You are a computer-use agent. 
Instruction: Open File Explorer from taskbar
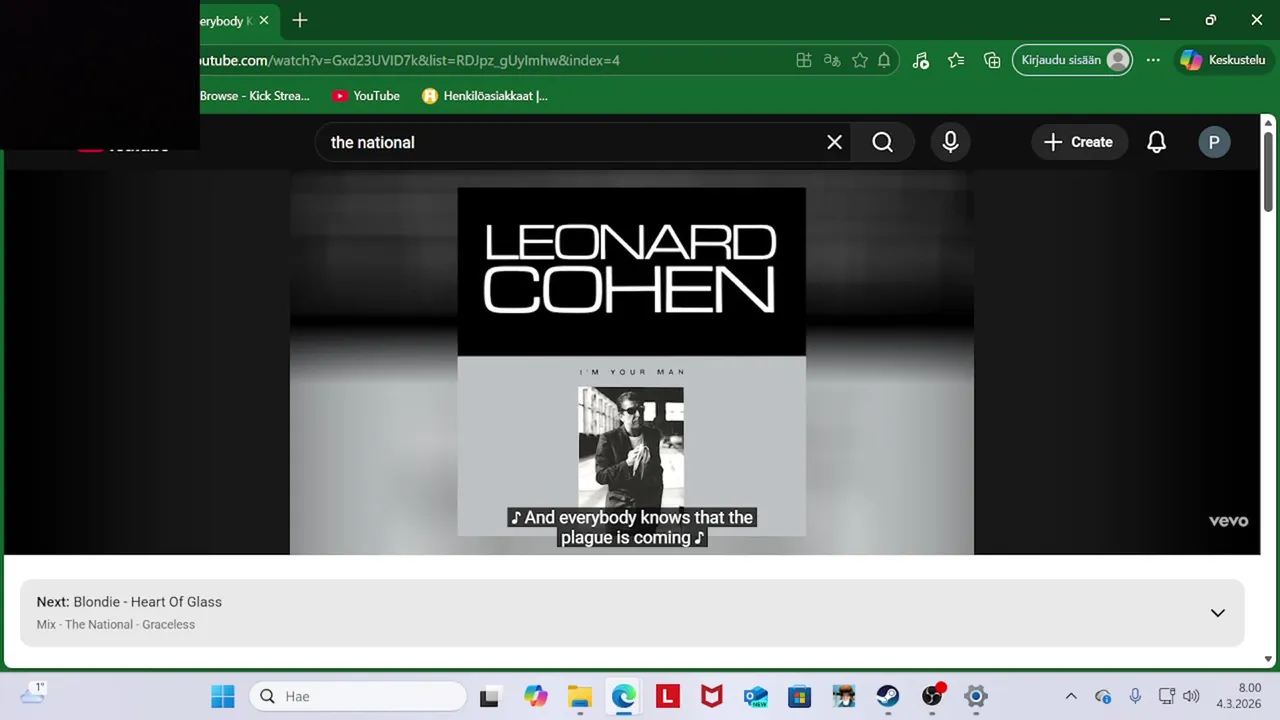click(x=580, y=696)
